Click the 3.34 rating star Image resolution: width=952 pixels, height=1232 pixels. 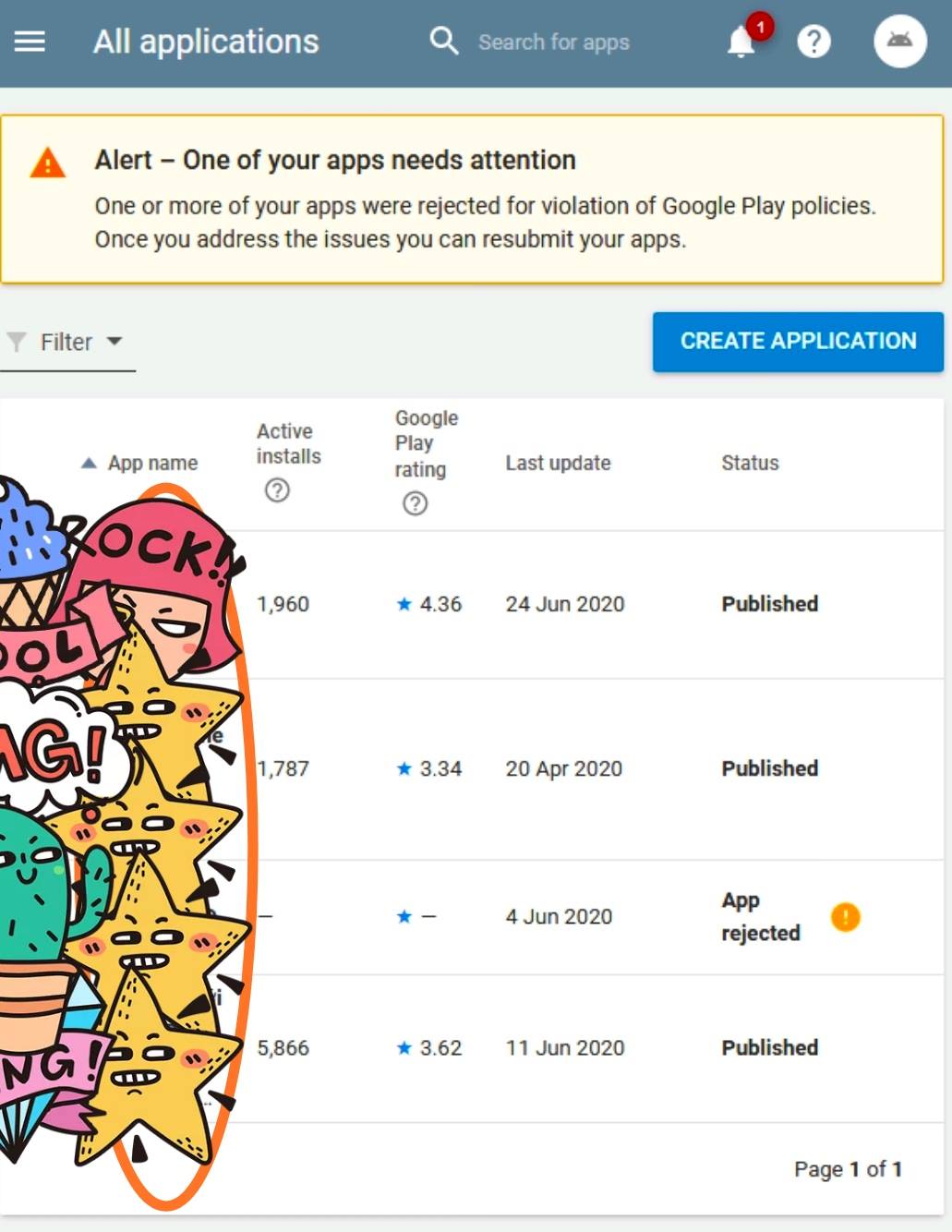[x=404, y=768]
